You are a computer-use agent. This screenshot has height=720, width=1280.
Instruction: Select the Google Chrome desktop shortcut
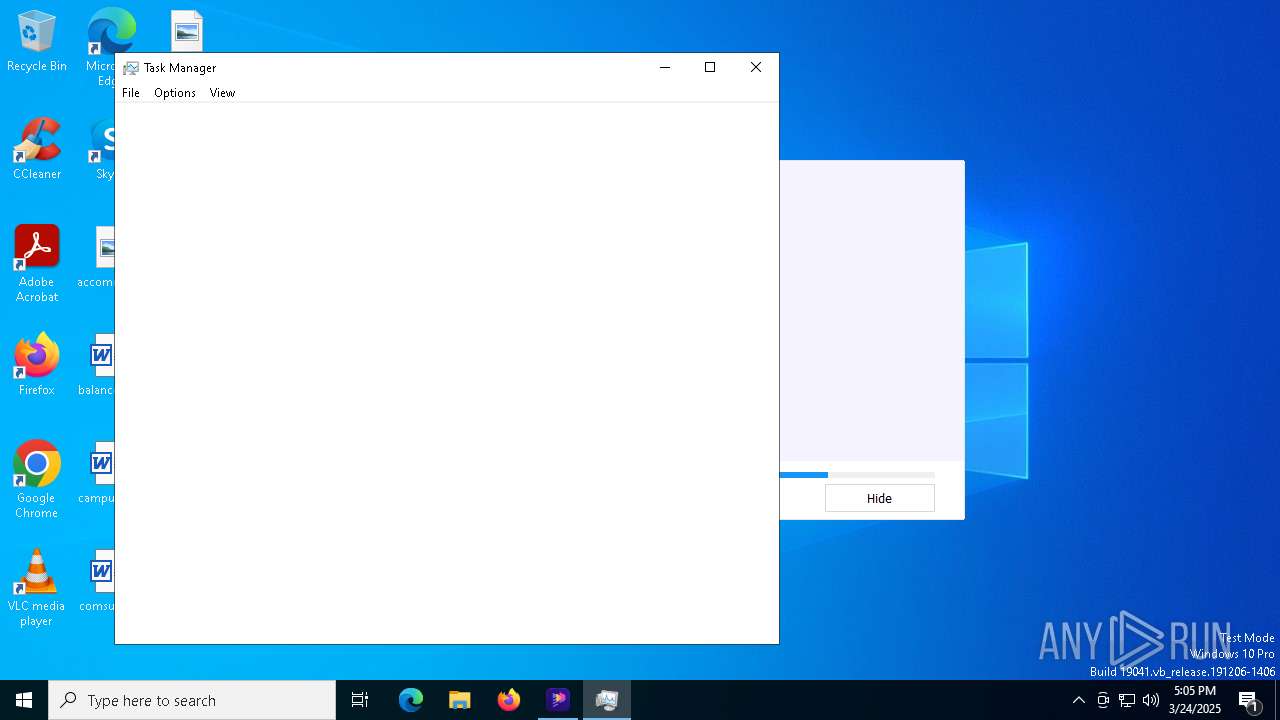click(x=37, y=480)
